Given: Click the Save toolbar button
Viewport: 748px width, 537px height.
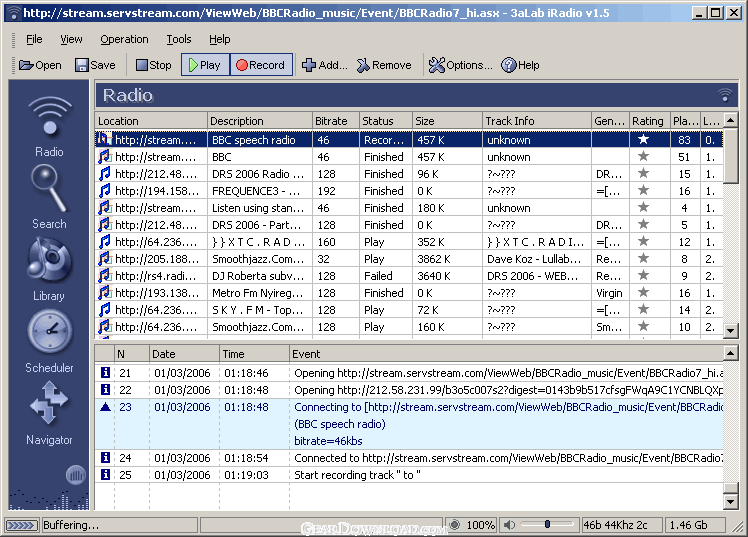Looking at the screenshot, I should (x=95, y=65).
